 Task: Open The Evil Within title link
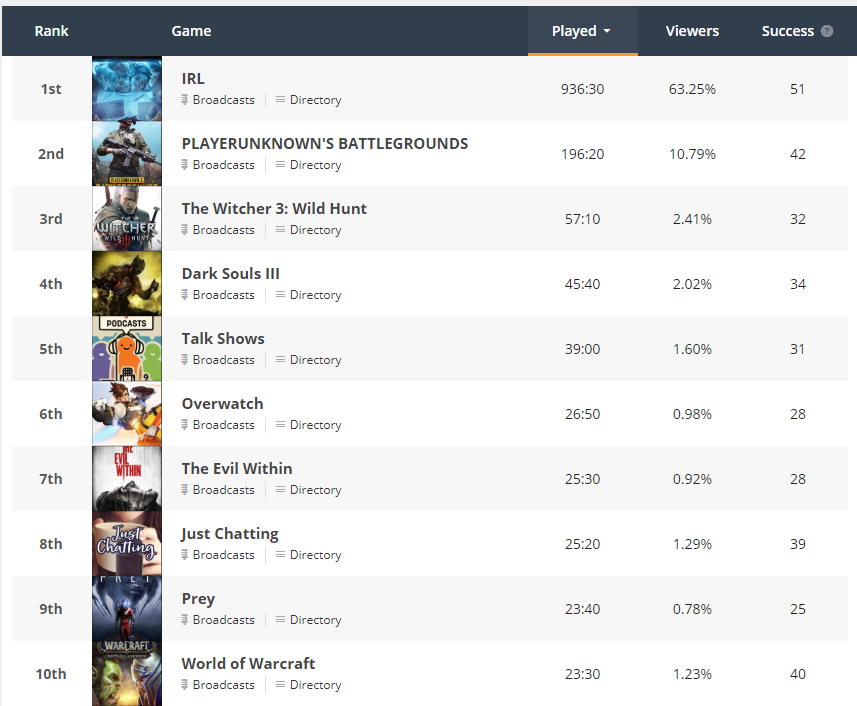(237, 469)
